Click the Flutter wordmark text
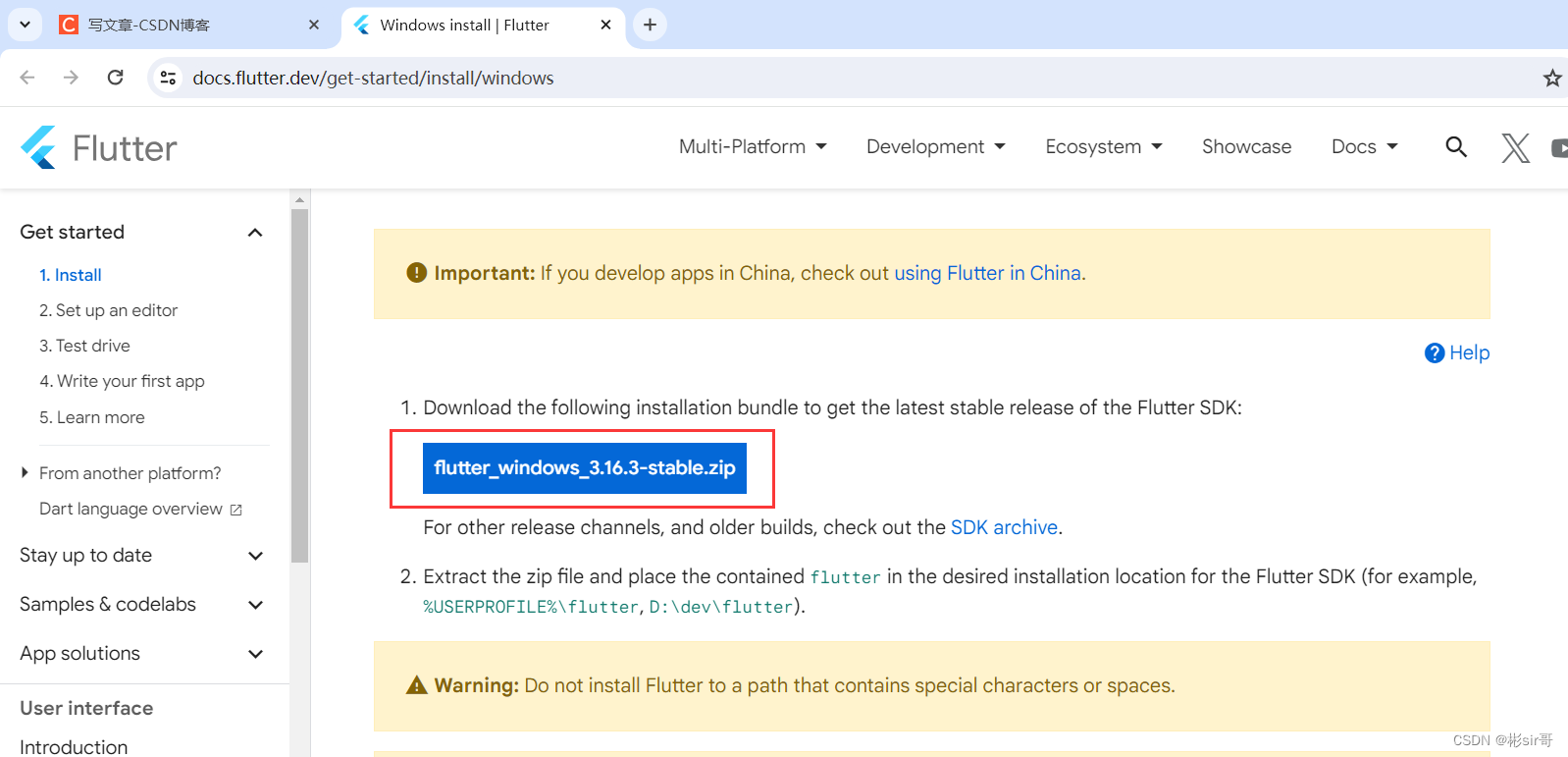Viewport: 1568px width, 757px height. click(125, 148)
